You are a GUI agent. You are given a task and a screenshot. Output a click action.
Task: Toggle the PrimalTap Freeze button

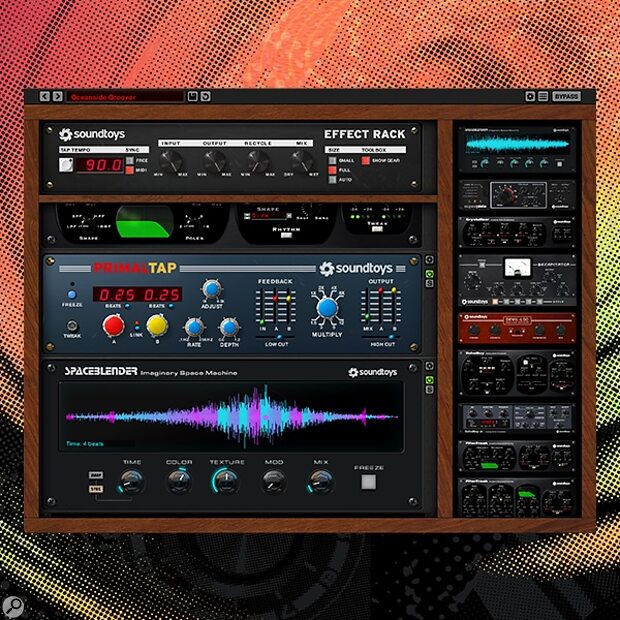pyautogui.click(x=72, y=295)
